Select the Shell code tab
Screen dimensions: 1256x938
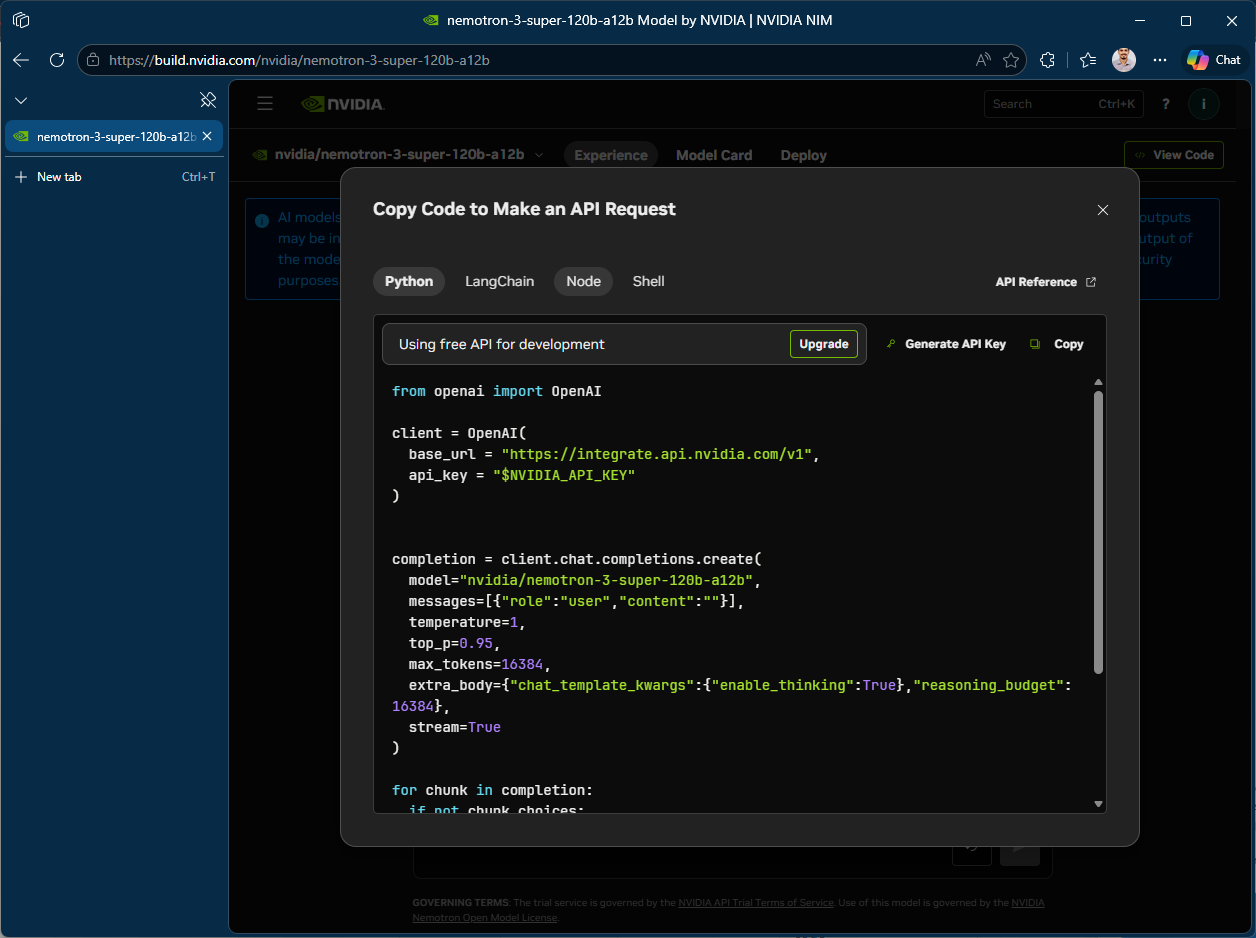648,281
